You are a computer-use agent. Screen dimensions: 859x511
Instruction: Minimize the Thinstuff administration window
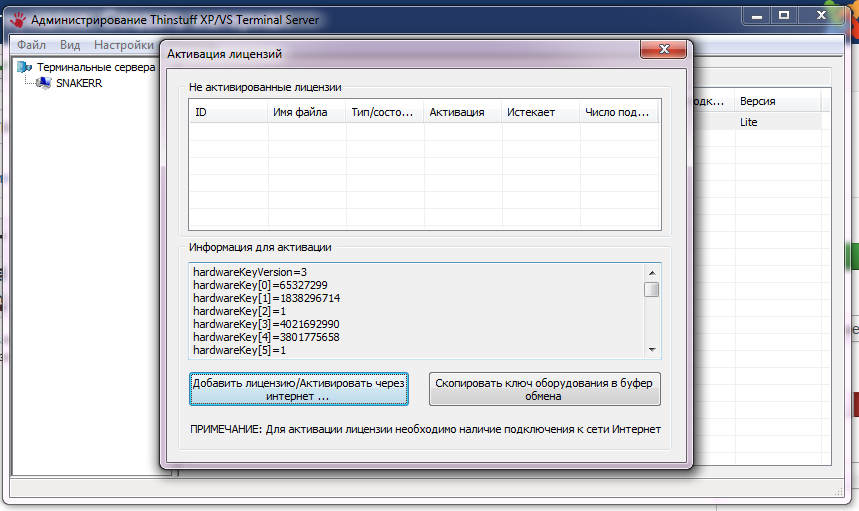pos(757,16)
